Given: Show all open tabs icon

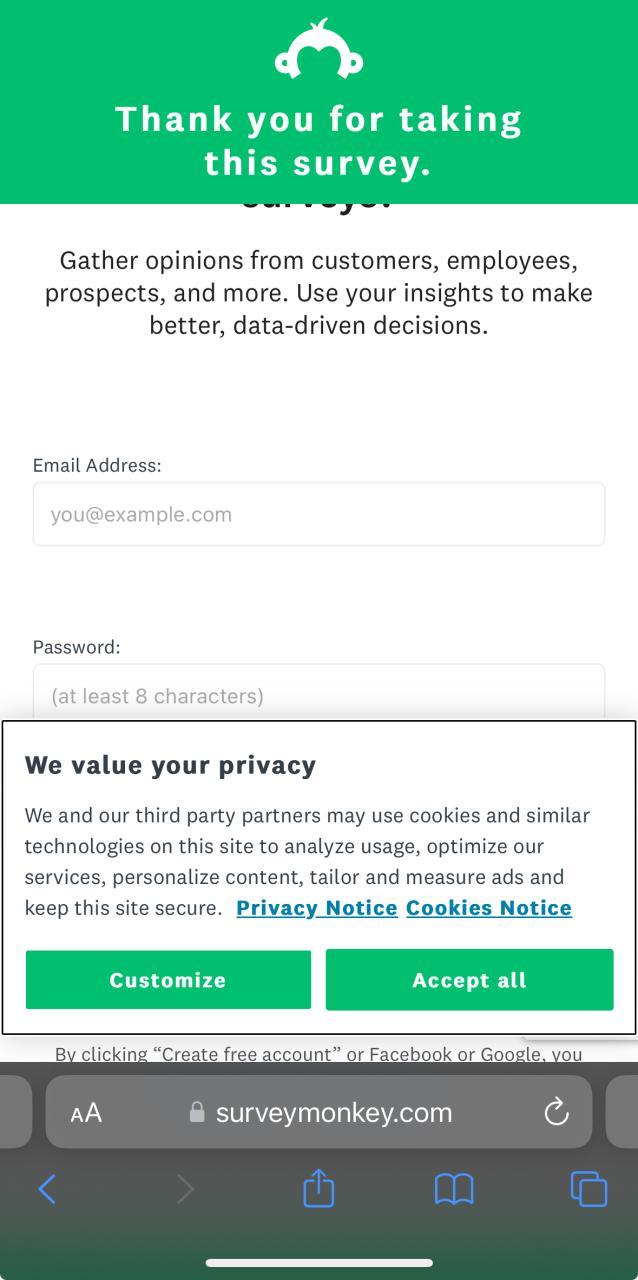Looking at the screenshot, I should click(588, 1189).
